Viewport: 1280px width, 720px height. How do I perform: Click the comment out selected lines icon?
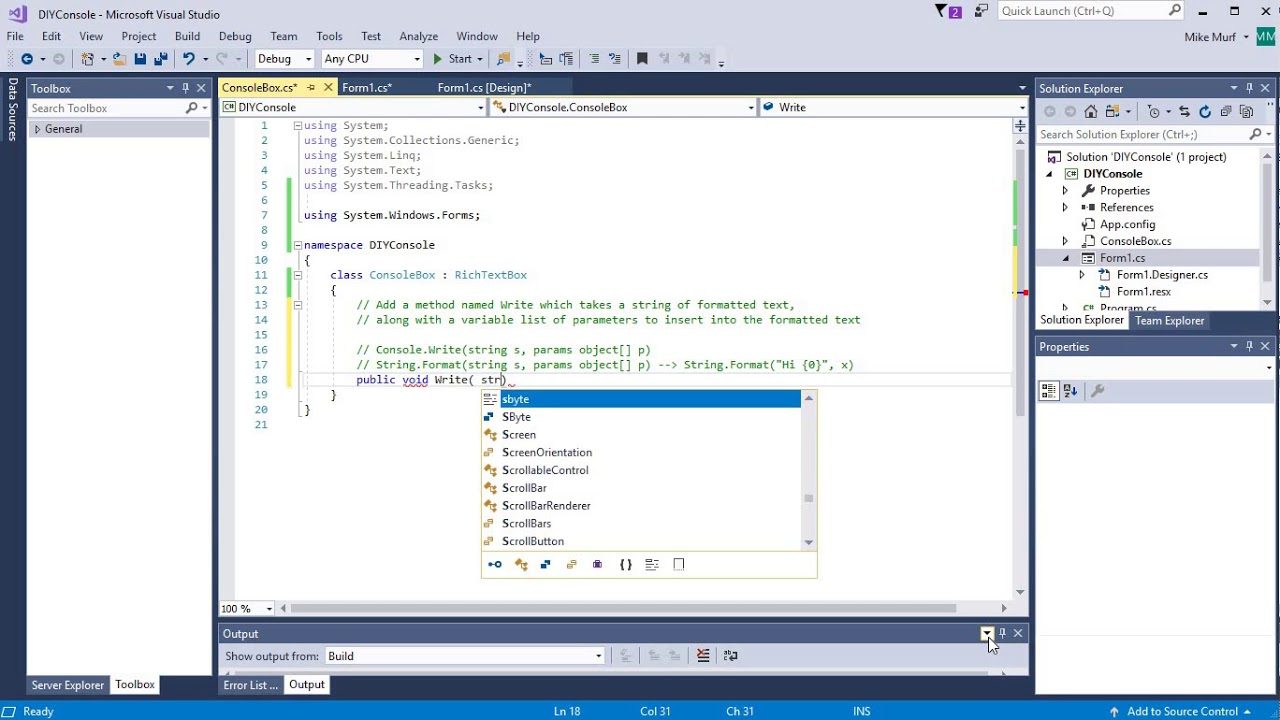pyautogui.click(x=594, y=59)
